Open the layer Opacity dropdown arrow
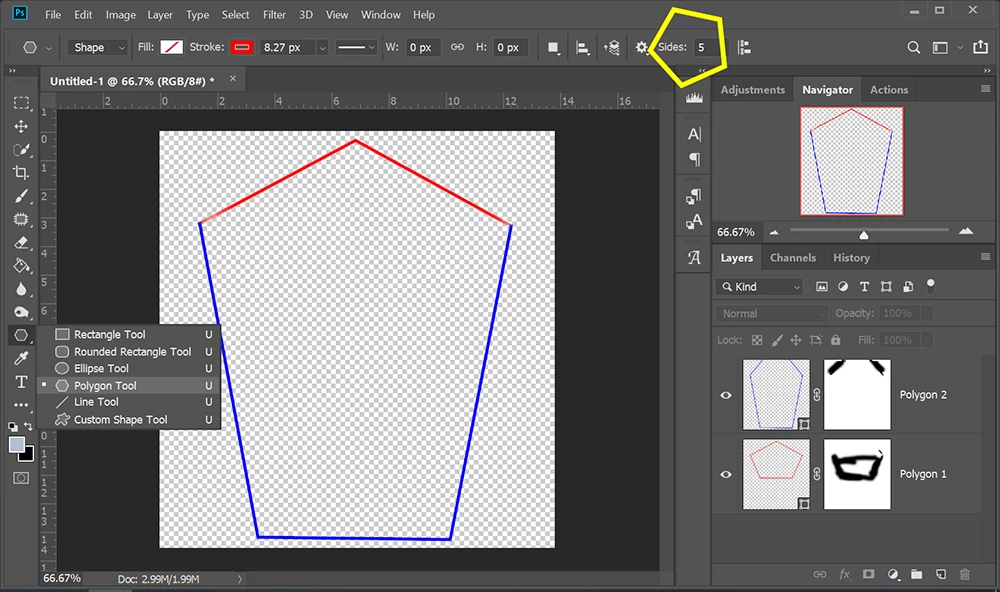Image resolution: width=1000 pixels, height=592 pixels. tap(927, 313)
